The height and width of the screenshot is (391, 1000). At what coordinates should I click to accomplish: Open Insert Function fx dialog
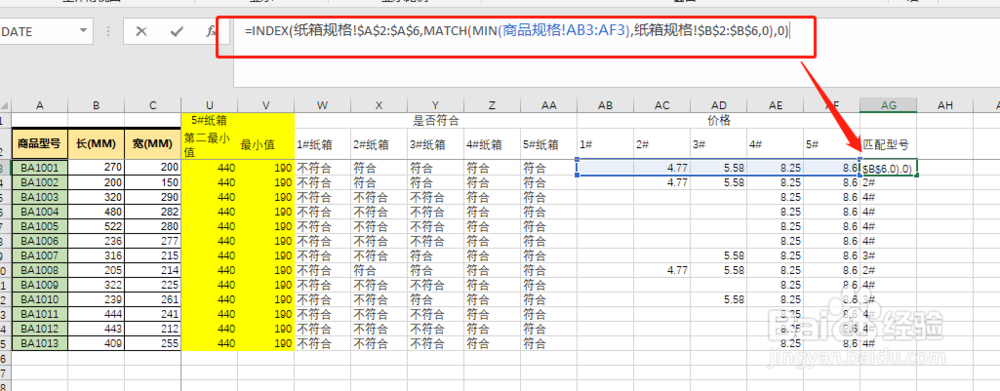click(x=211, y=32)
